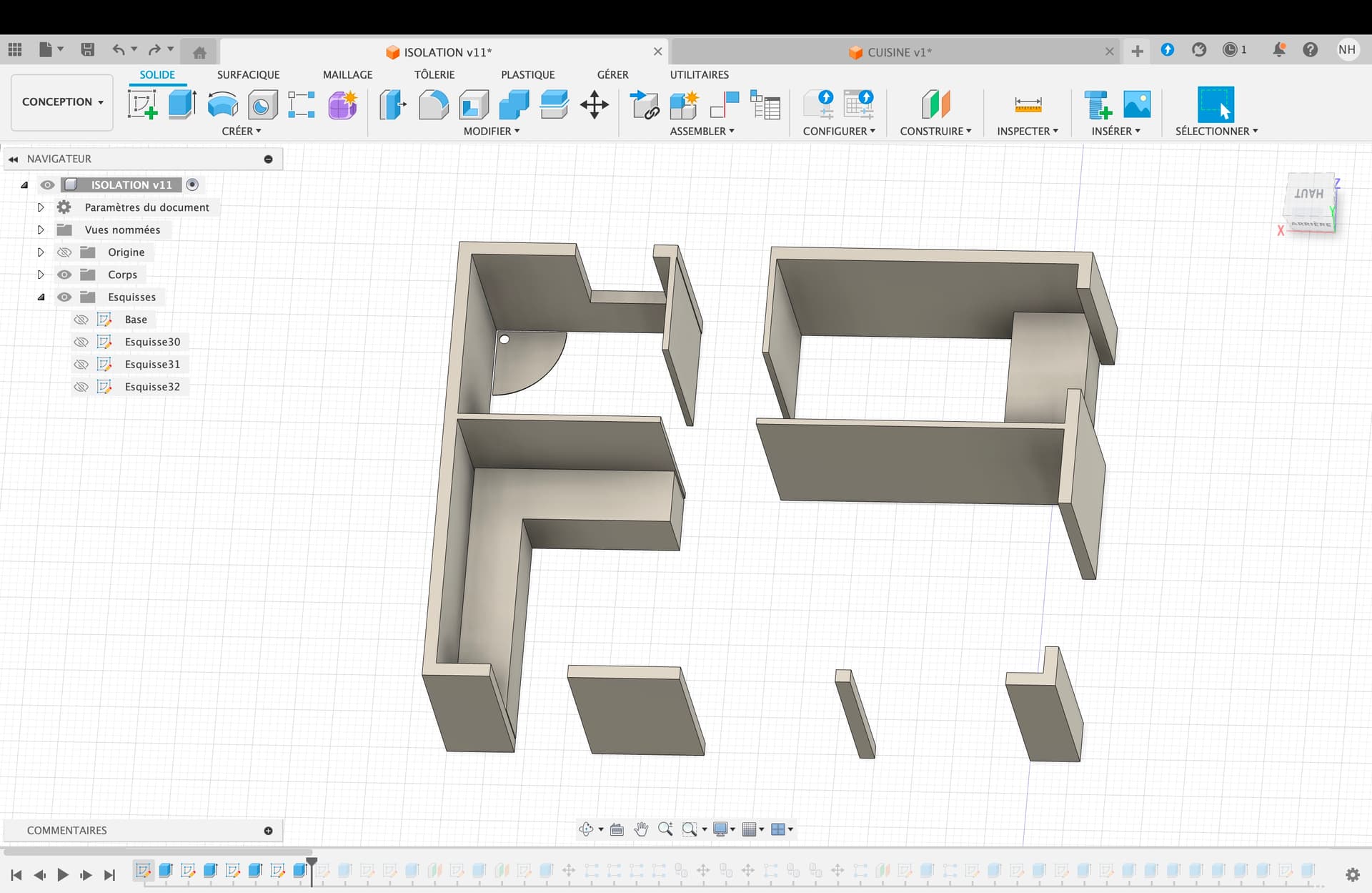Select the Revolve tool icon
Screen dimensions: 1372x893
(x=222, y=105)
